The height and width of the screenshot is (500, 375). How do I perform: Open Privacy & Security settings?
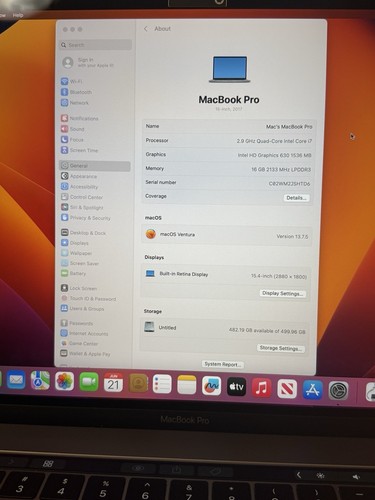tap(86, 218)
